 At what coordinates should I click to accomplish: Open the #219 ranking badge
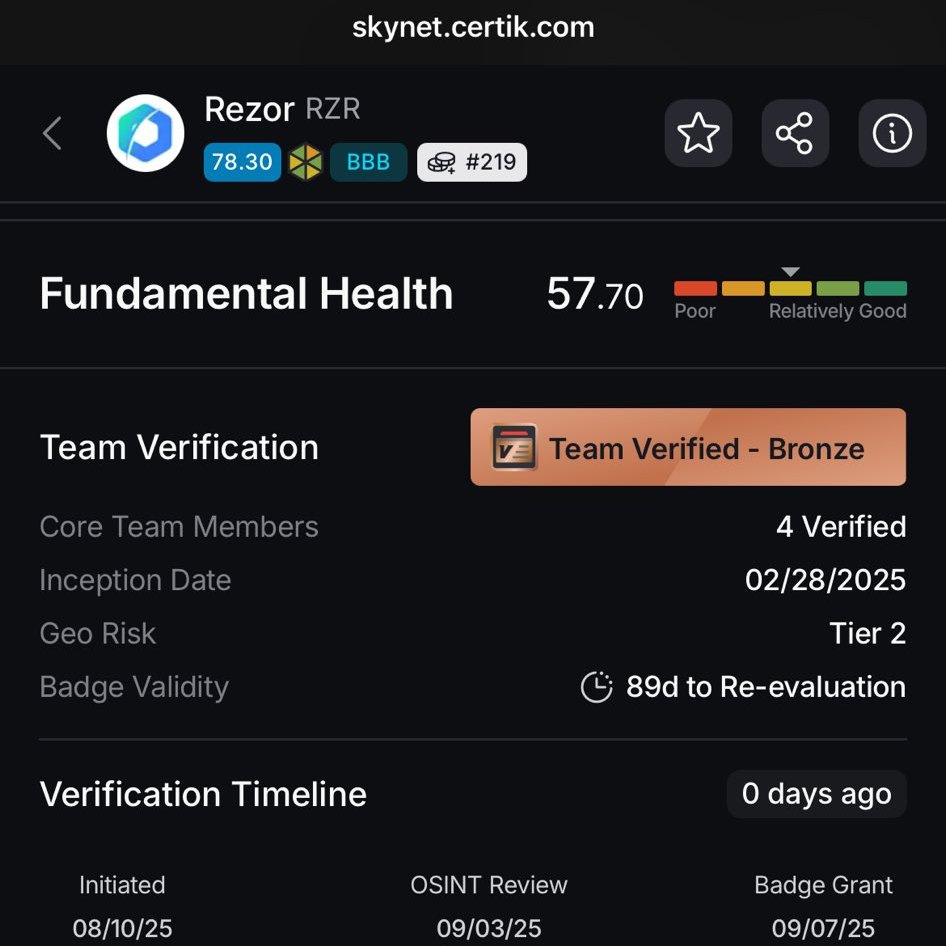click(x=472, y=162)
